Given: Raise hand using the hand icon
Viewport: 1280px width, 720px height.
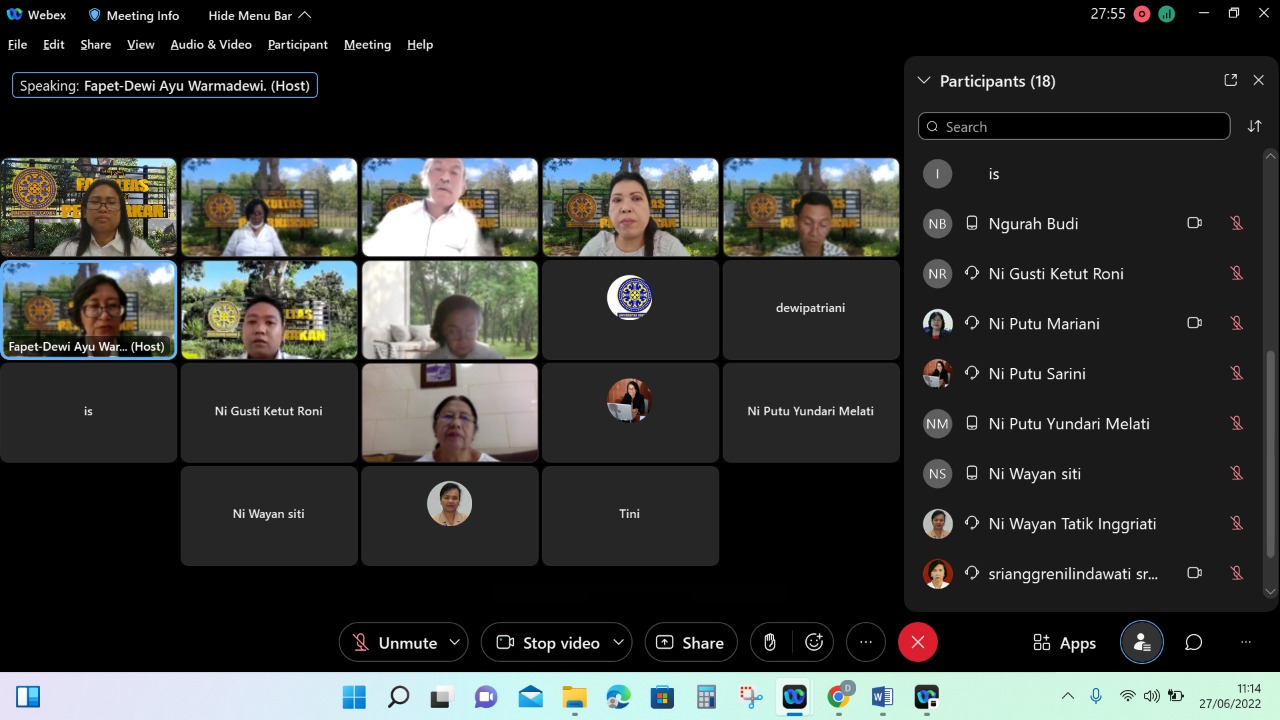Looking at the screenshot, I should (x=770, y=642).
